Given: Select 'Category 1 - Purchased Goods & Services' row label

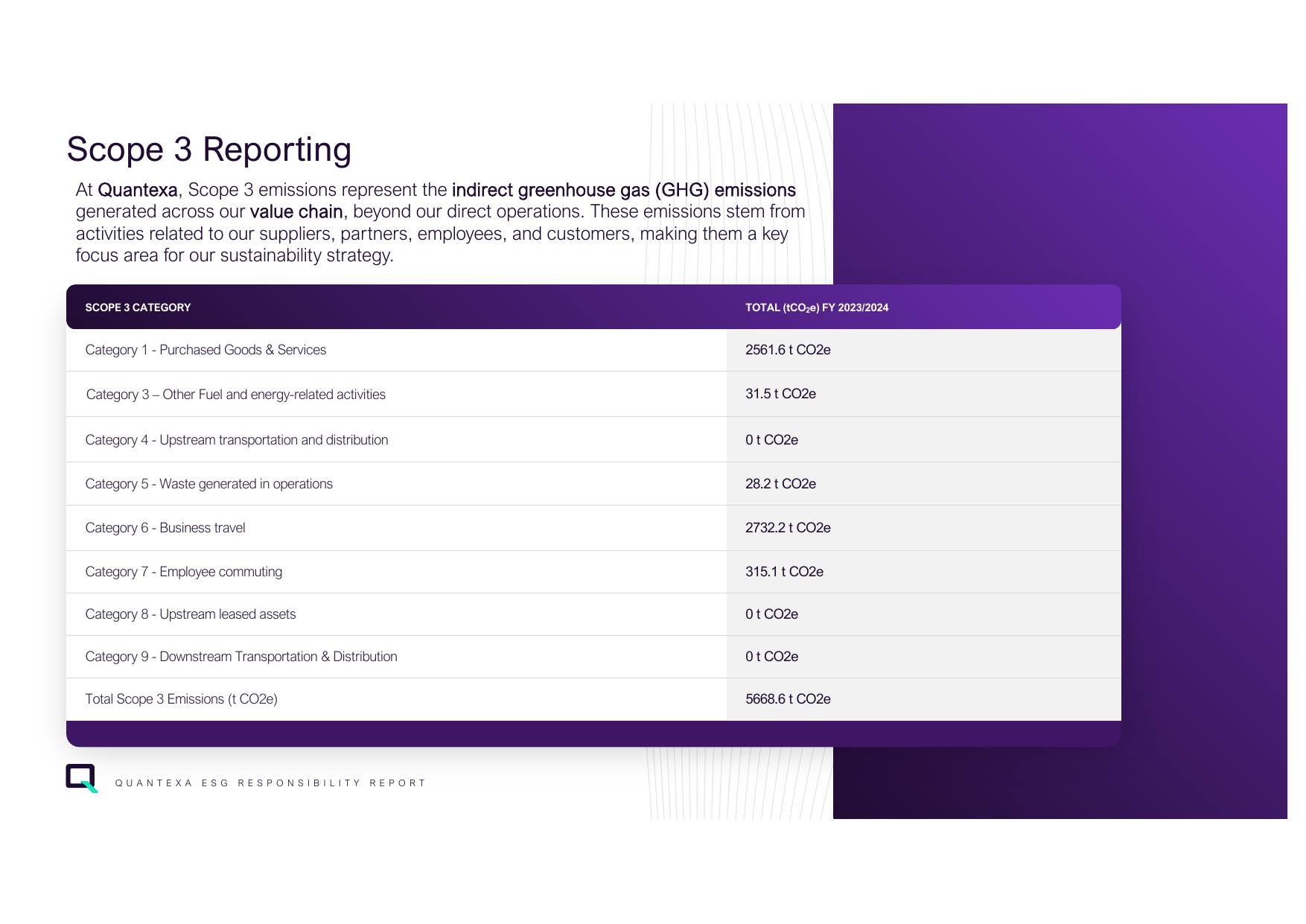Looking at the screenshot, I should tap(206, 350).
